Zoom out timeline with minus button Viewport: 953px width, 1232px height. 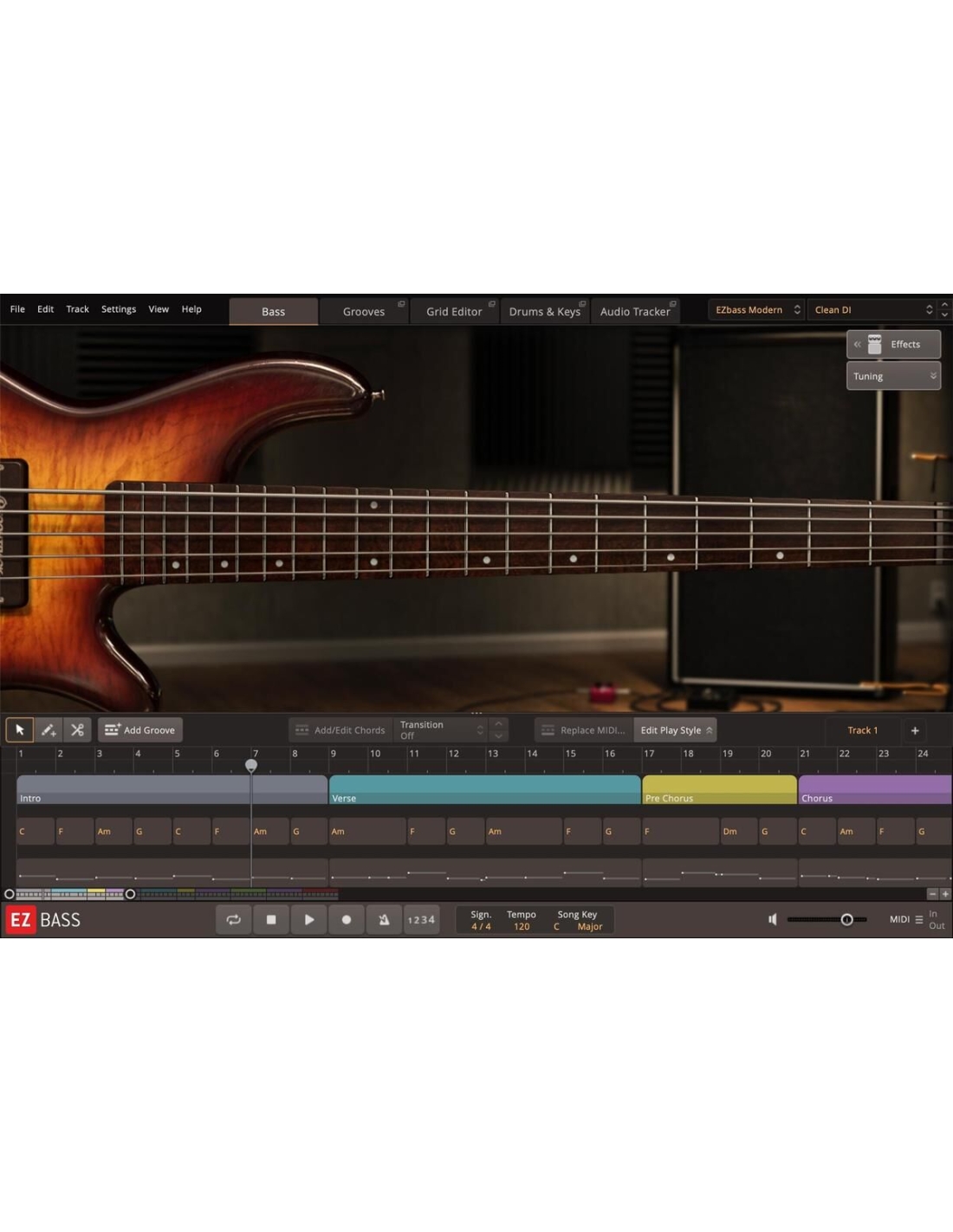pyautogui.click(x=932, y=894)
